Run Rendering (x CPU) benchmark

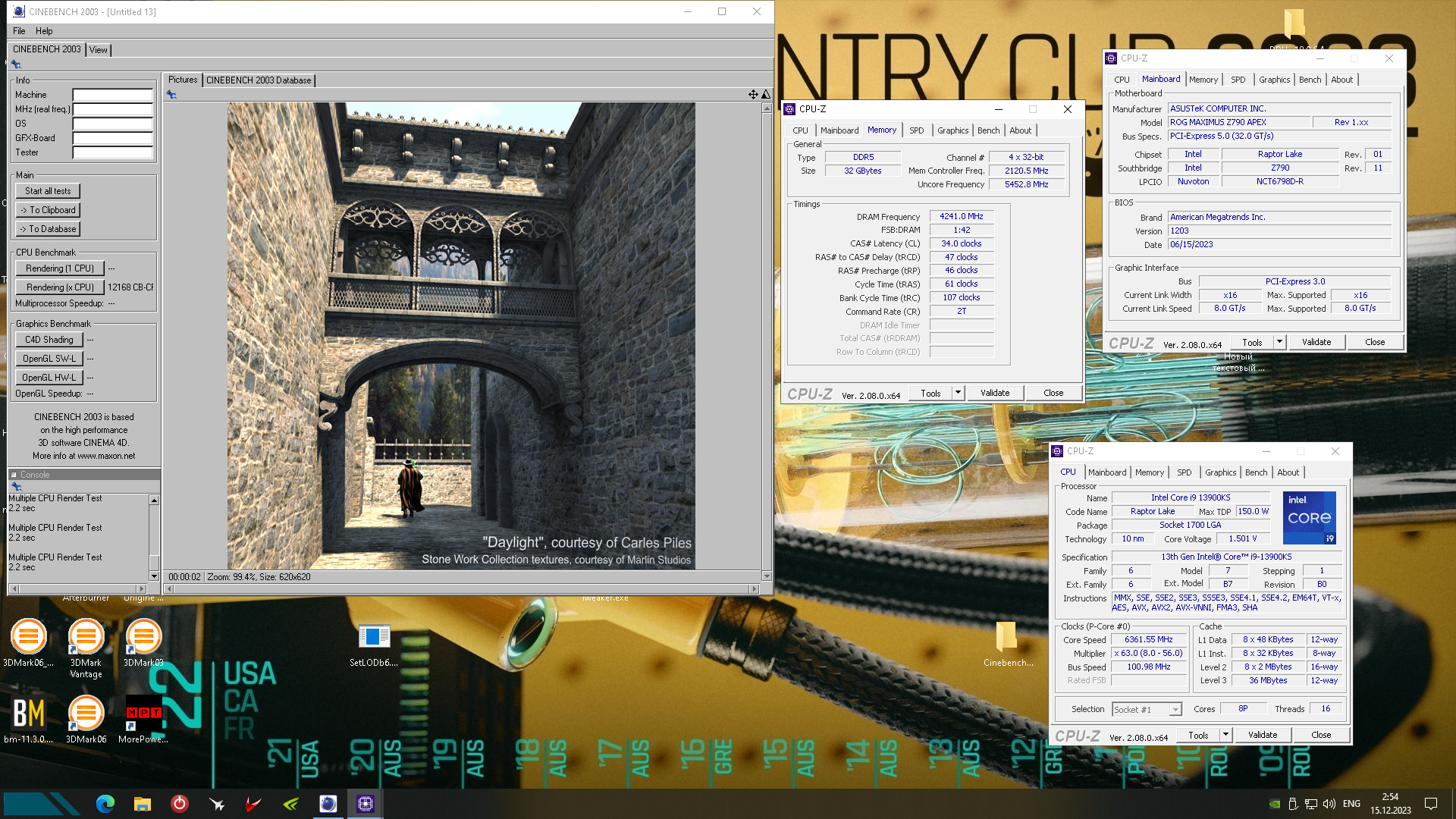(x=60, y=287)
